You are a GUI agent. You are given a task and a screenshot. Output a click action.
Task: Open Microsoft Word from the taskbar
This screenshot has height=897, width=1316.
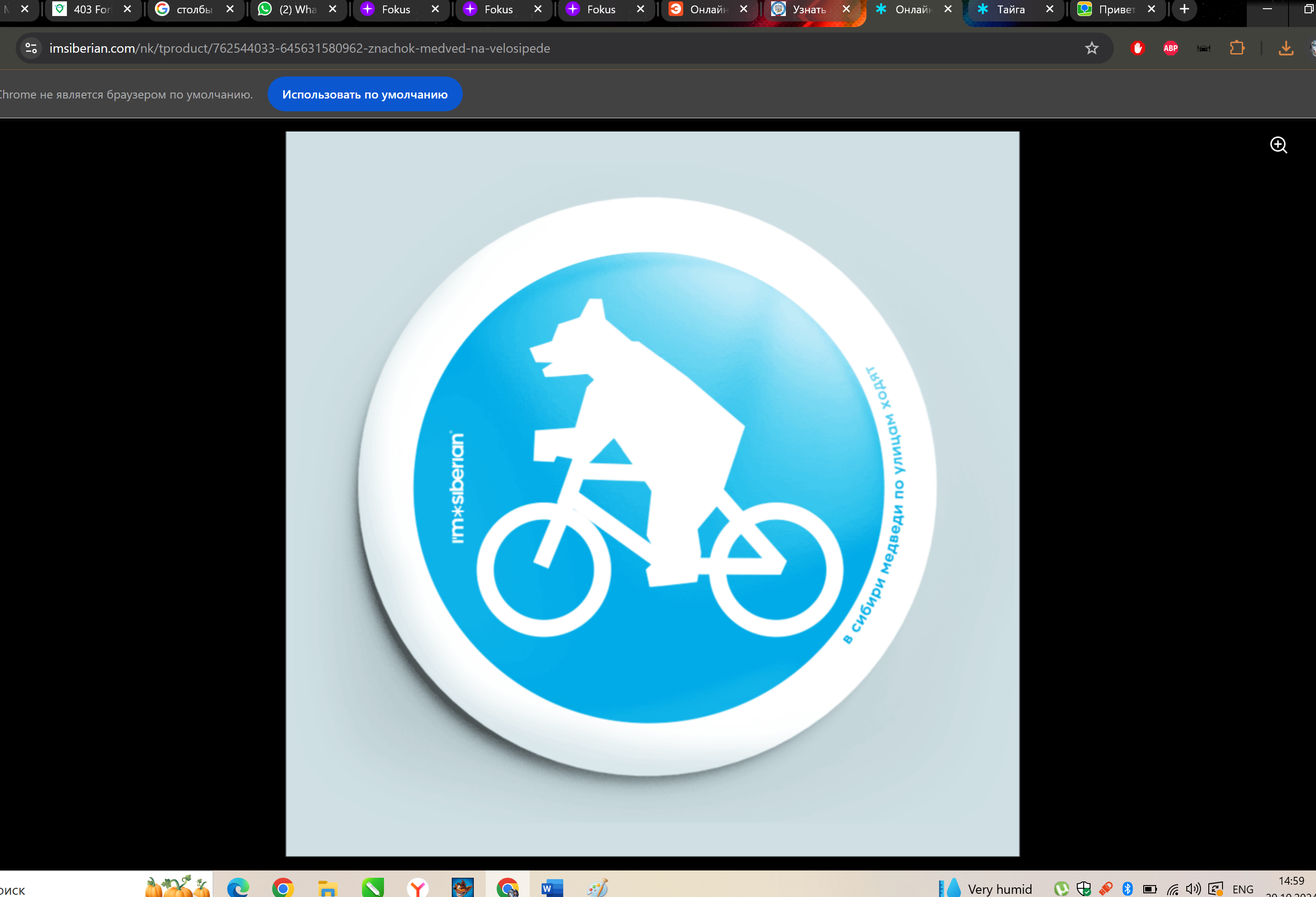coord(552,887)
